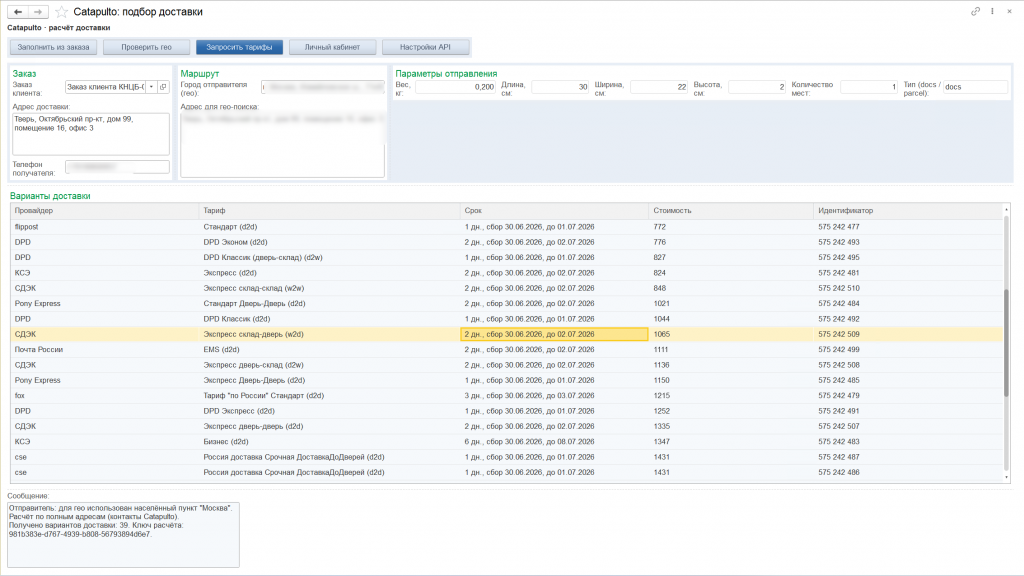Select the Почта России EMS row
This screenshot has height=576, width=1024.
[x=506, y=349]
